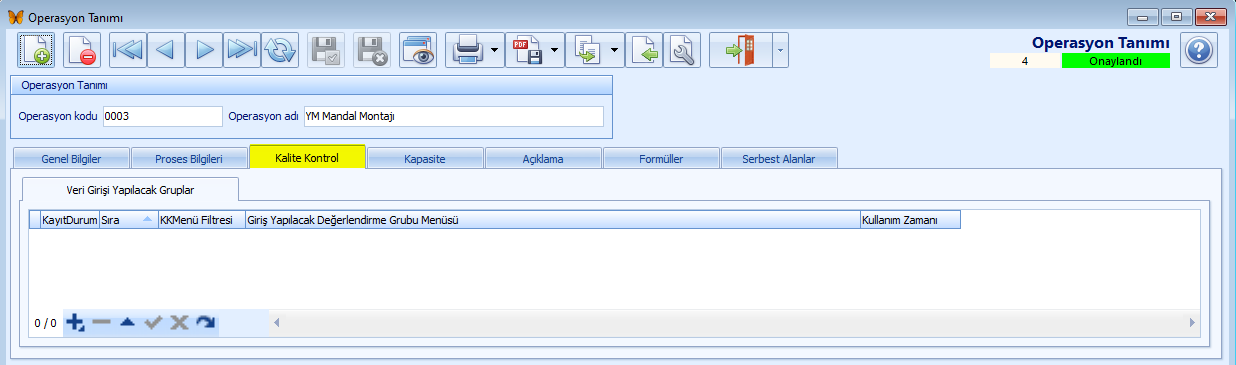Switch to the Genel Bilgiler tab

(x=71, y=158)
